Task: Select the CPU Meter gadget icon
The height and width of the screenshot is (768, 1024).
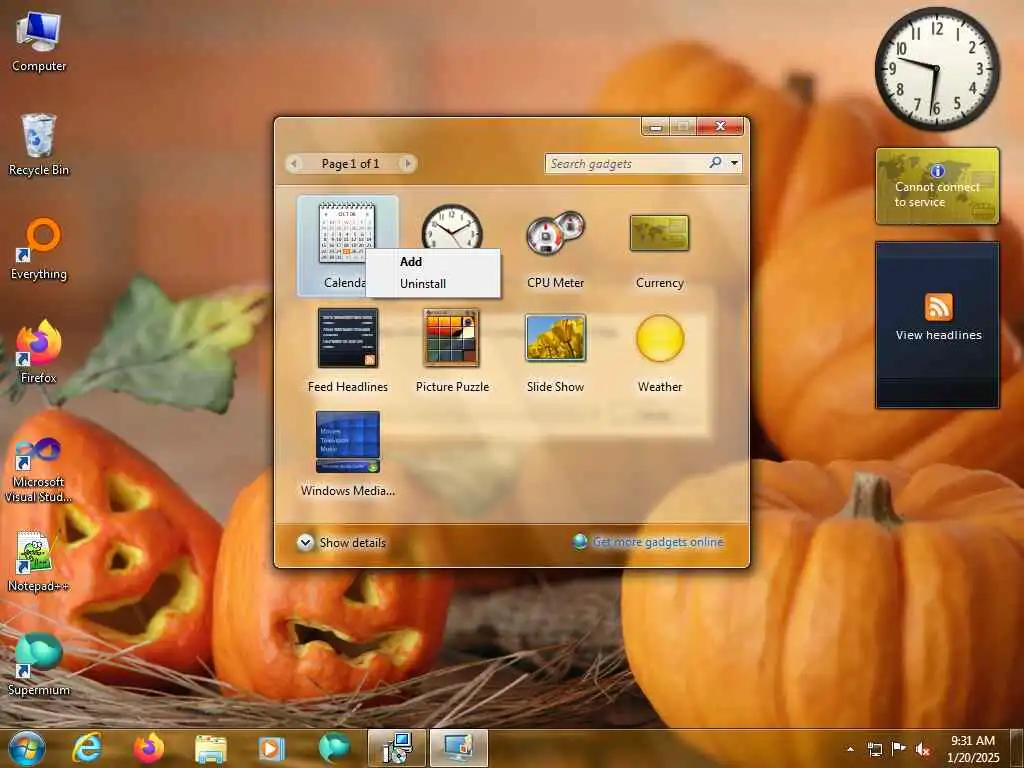Action: 556,232
